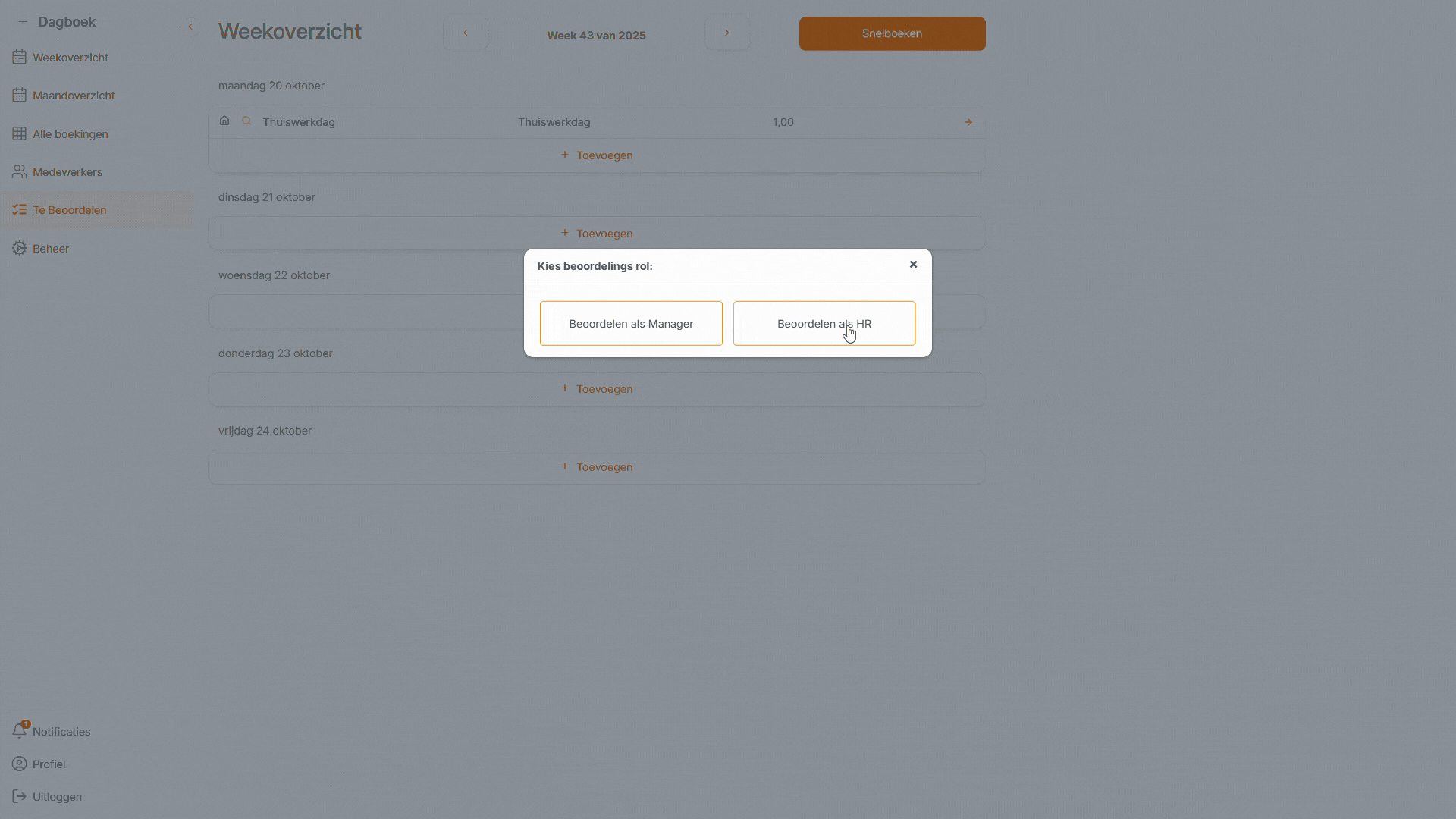The width and height of the screenshot is (1456, 819).
Task: Choose Beoordelen als HR
Action: click(824, 324)
